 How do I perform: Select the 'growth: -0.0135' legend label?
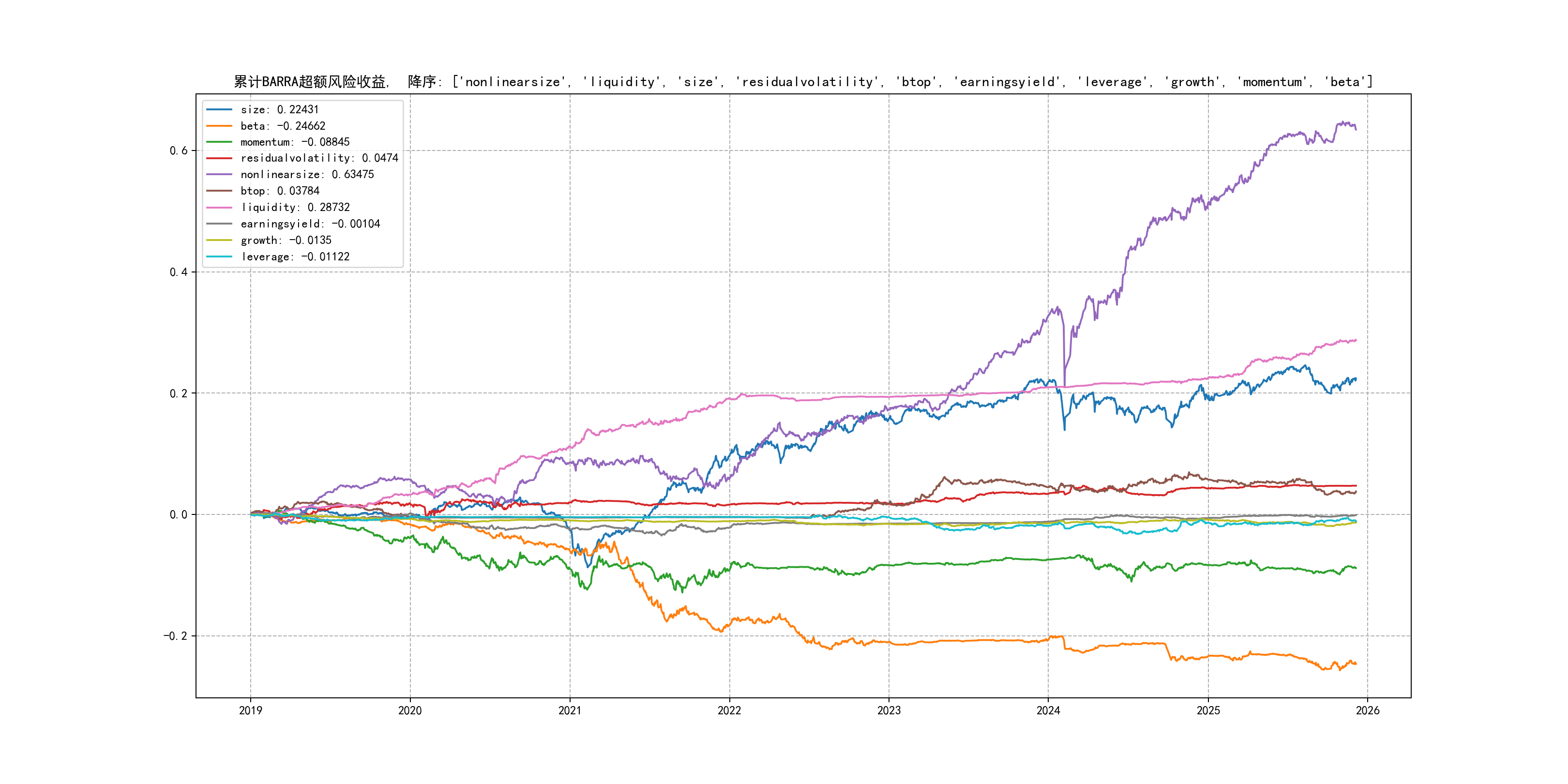286,241
